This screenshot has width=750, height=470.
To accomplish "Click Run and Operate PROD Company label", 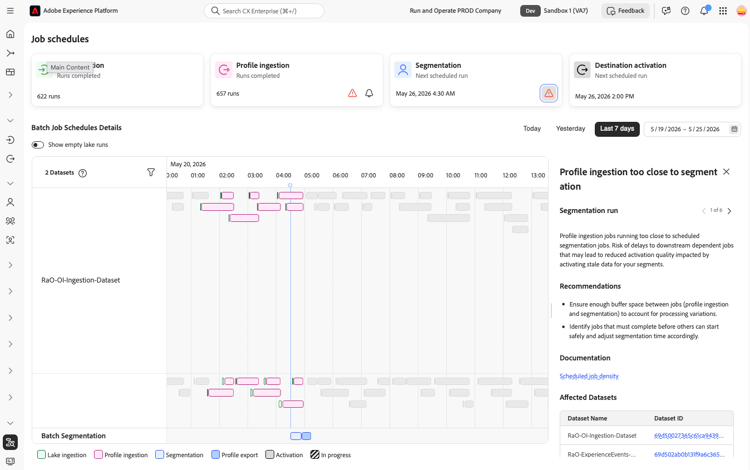I will tap(455, 11).
